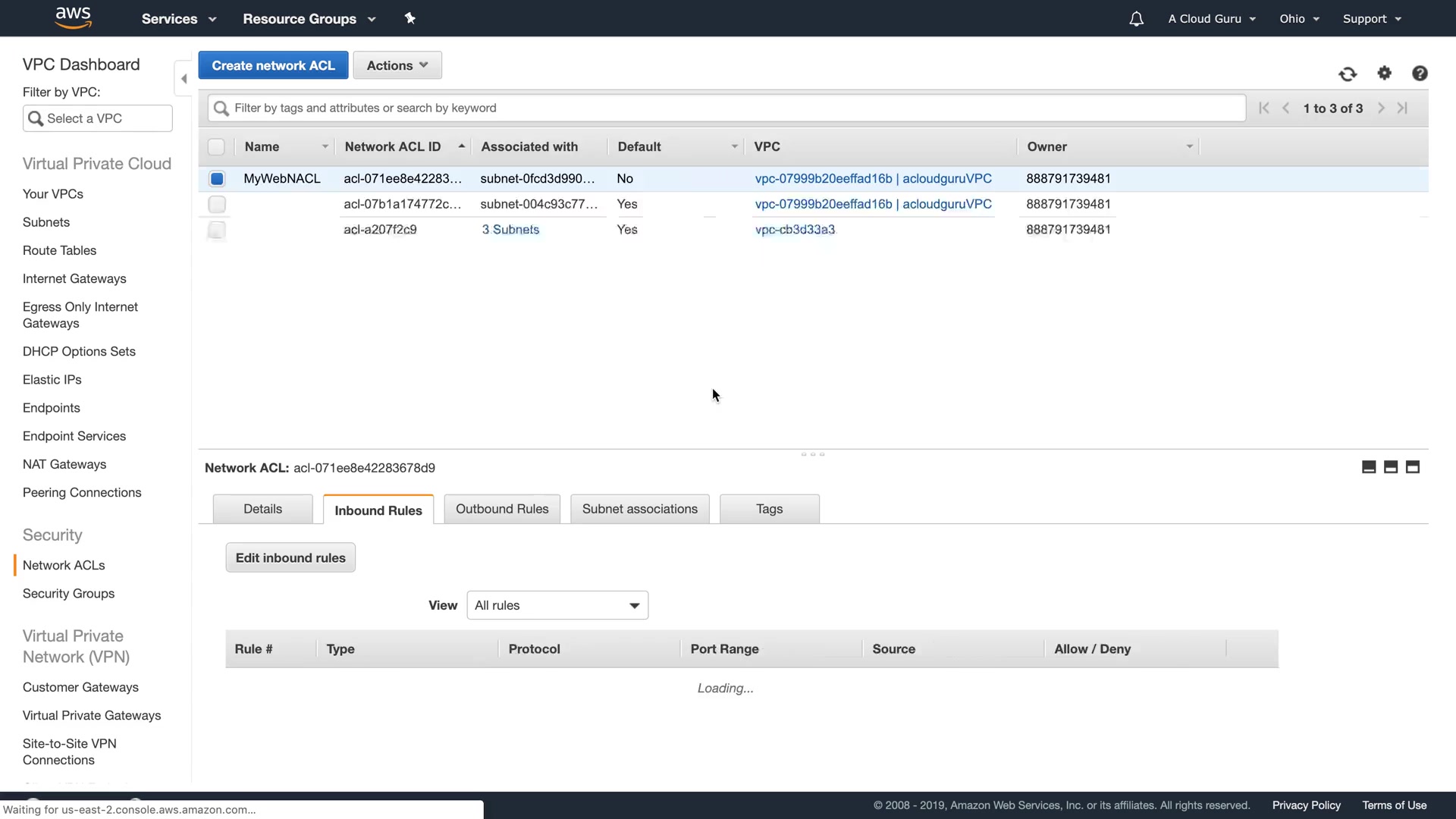Click the help question mark icon
The height and width of the screenshot is (819, 1456).
coord(1420,74)
